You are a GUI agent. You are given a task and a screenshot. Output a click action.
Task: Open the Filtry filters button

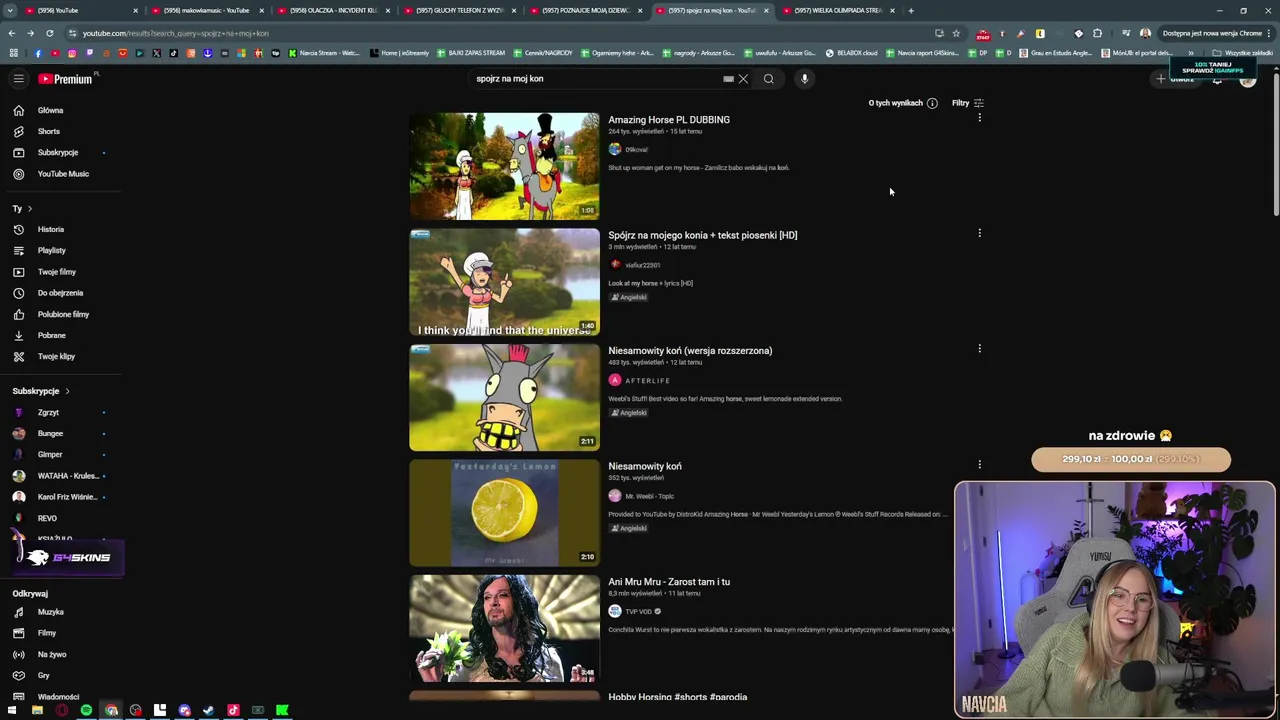point(967,103)
